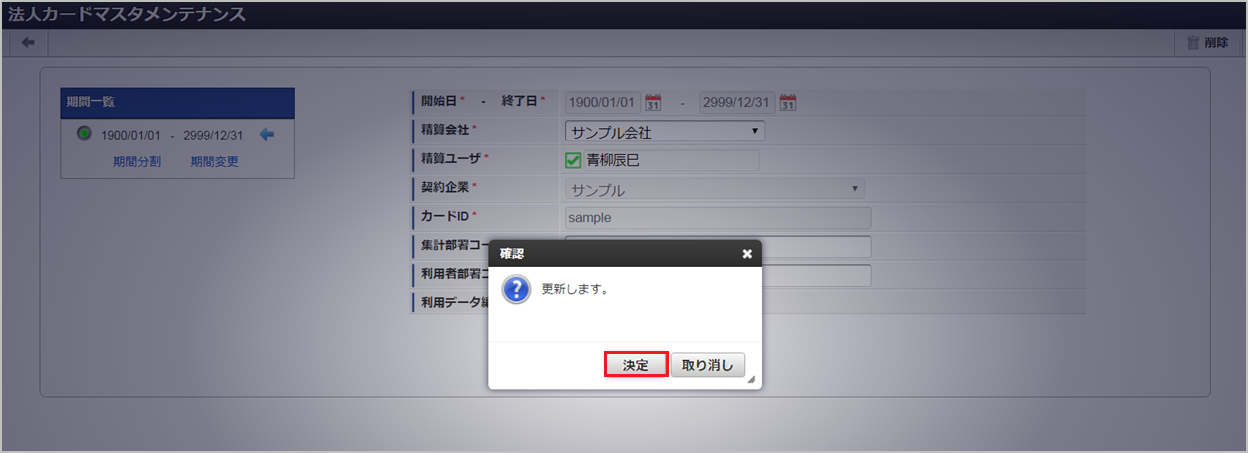The image size is (1248, 453).
Task: Click the question mark dialog icon
Action: pyautogui.click(x=516, y=290)
